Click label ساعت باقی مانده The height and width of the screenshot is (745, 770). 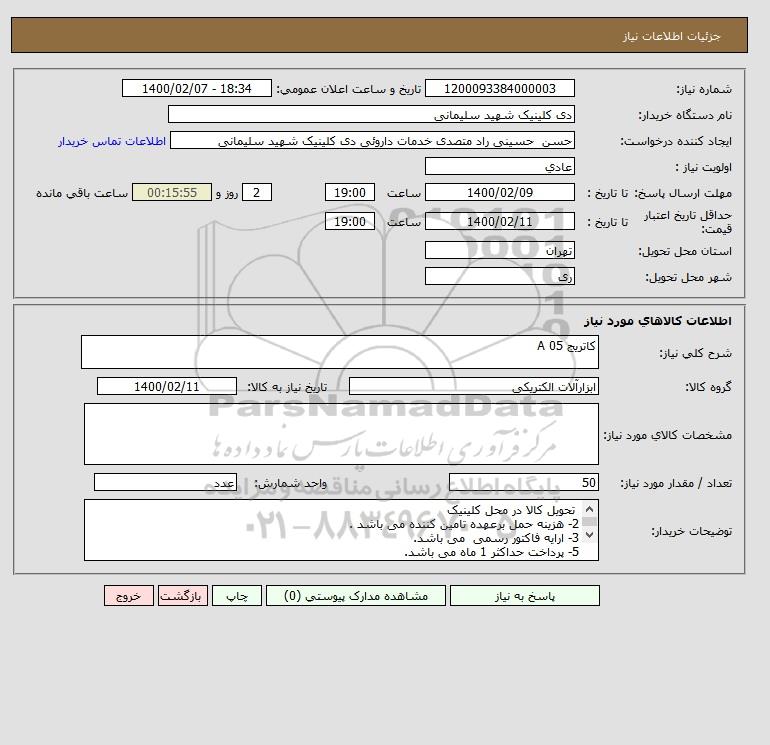82,193
